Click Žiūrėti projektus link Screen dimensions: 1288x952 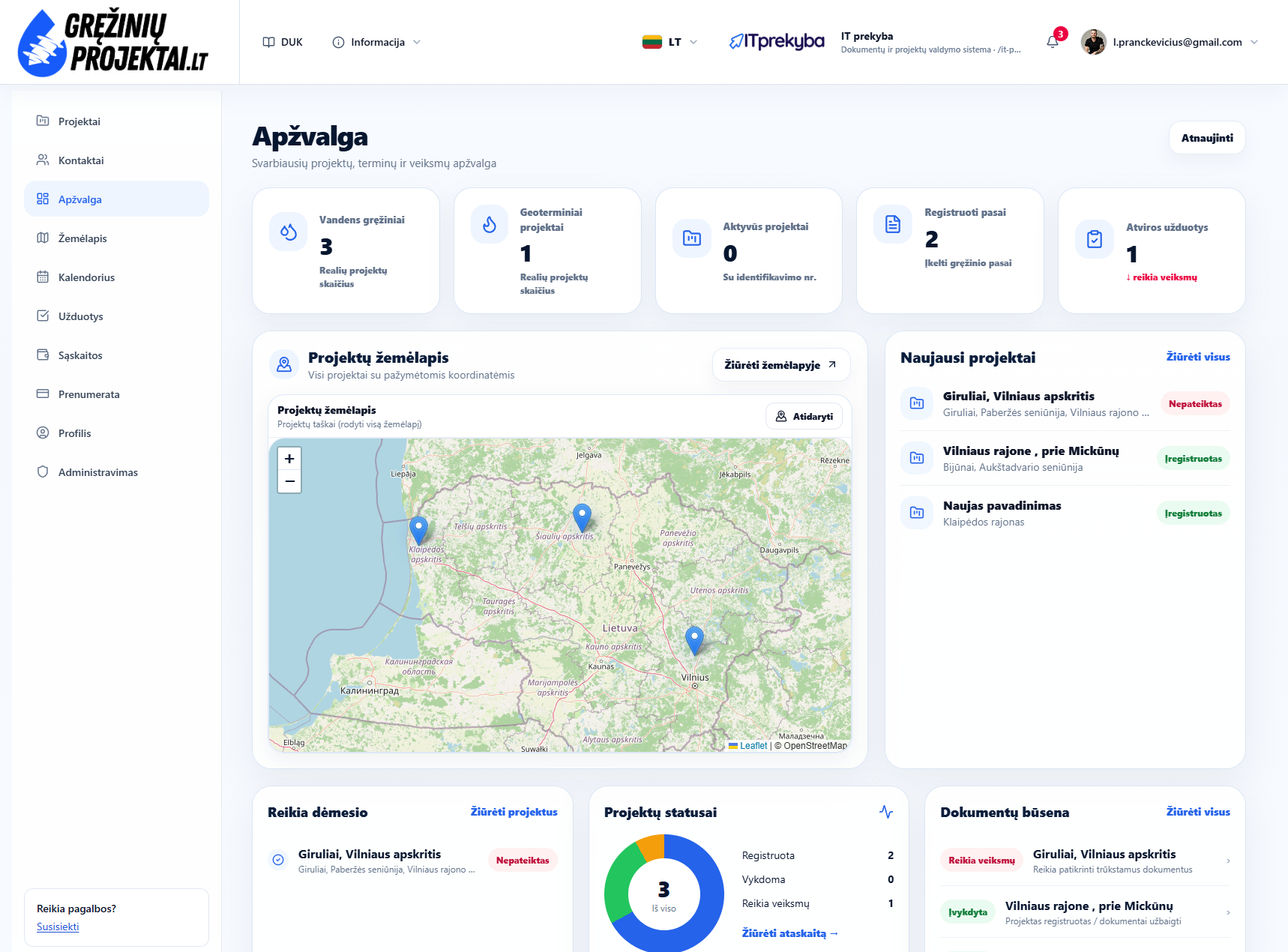click(x=514, y=812)
